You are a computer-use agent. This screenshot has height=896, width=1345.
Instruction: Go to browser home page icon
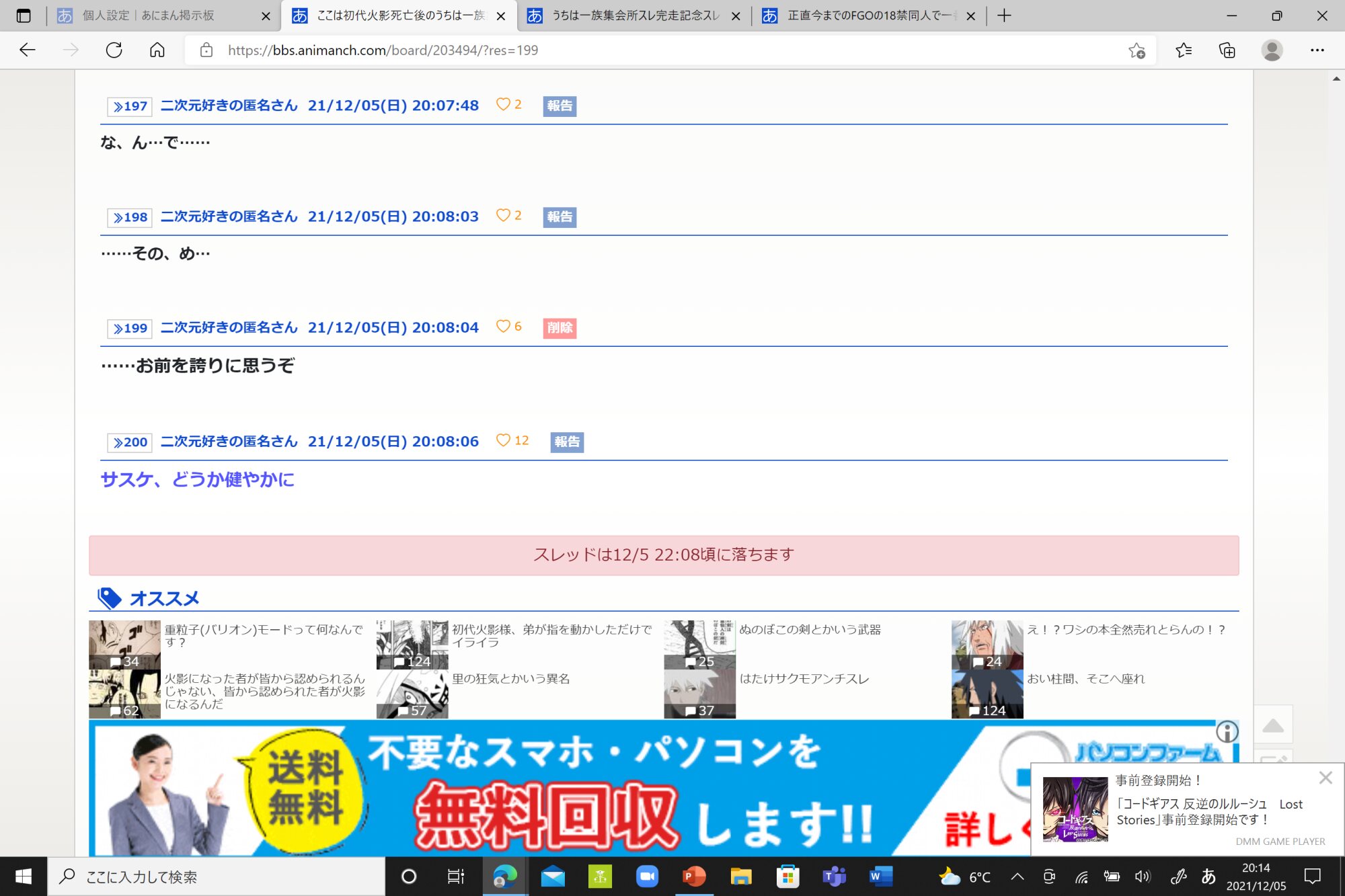click(x=157, y=50)
